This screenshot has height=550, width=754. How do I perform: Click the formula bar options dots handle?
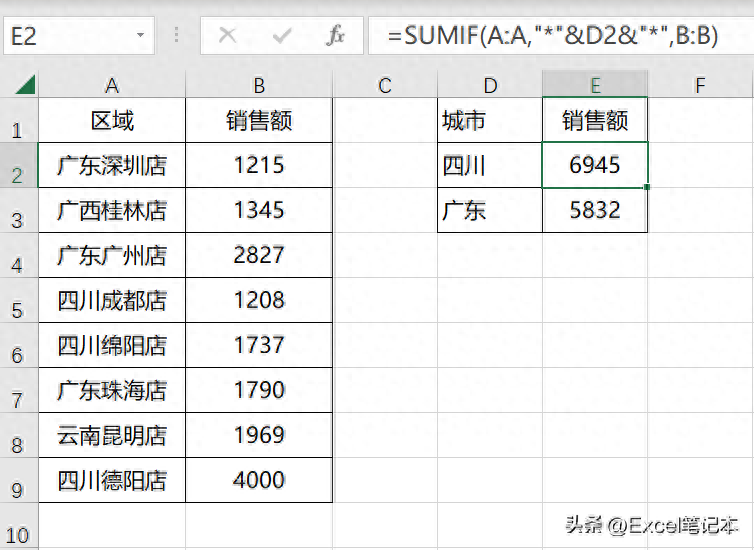tap(176, 35)
